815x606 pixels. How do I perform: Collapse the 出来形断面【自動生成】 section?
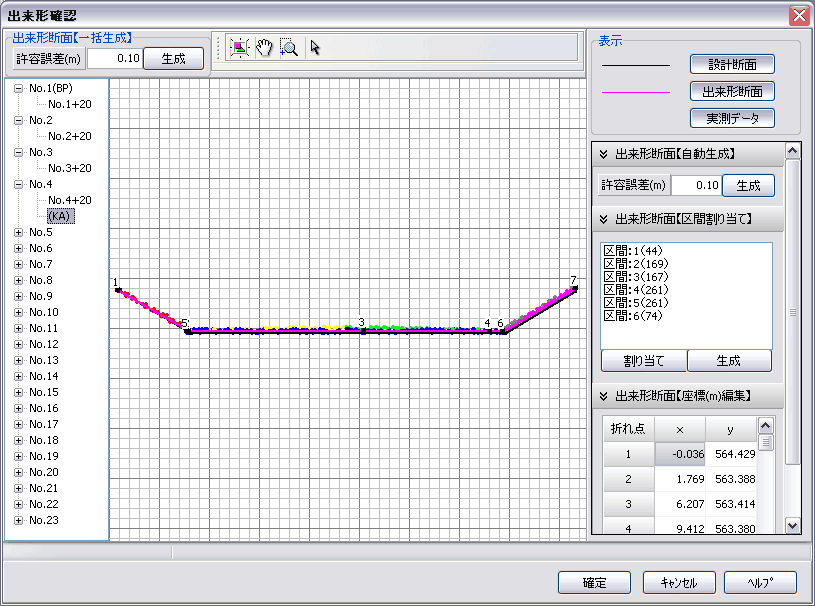[x=603, y=154]
